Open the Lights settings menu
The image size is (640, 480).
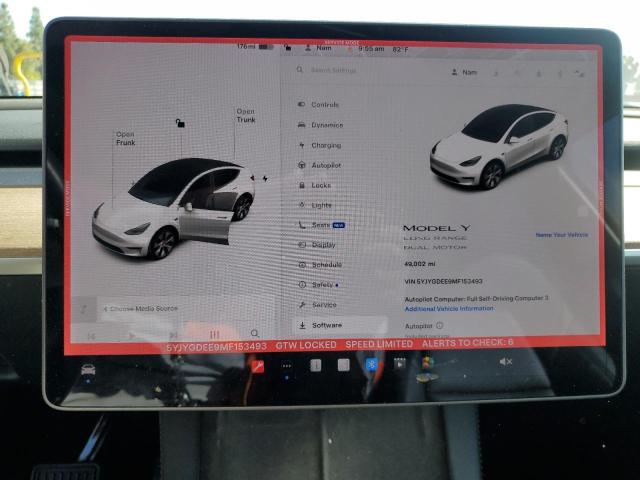pos(315,205)
